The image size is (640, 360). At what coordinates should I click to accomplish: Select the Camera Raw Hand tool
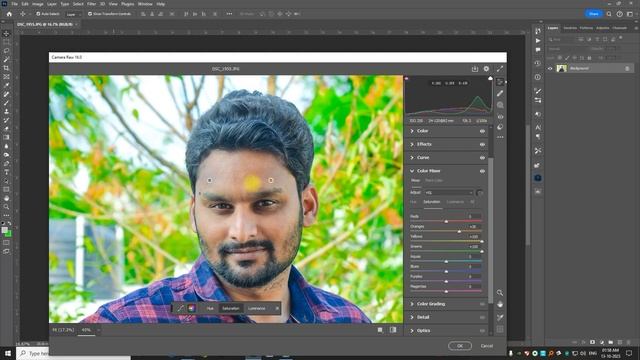pos(500,304)
